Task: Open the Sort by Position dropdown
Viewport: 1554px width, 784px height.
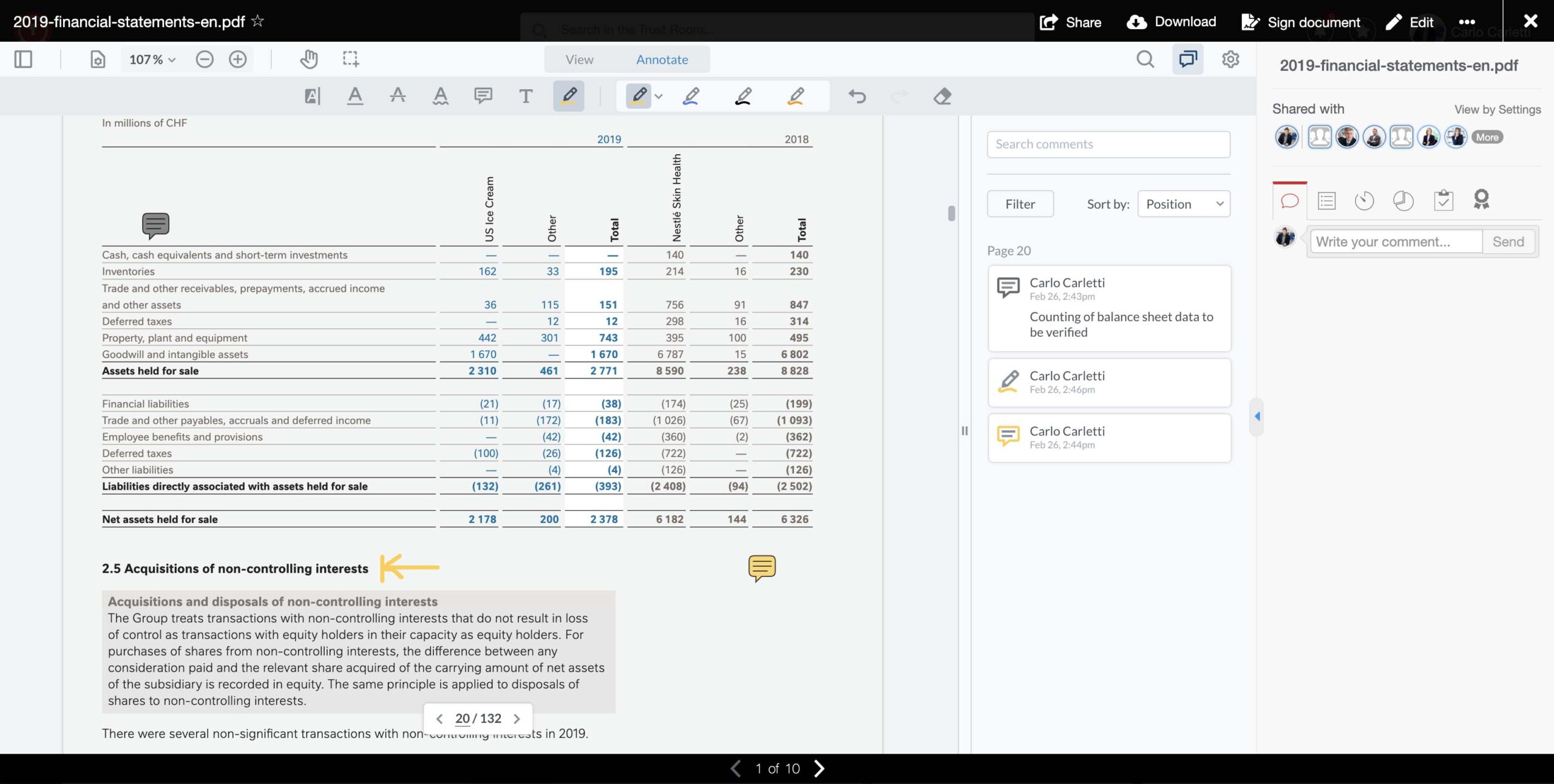Action: (x=1182, y=204)
